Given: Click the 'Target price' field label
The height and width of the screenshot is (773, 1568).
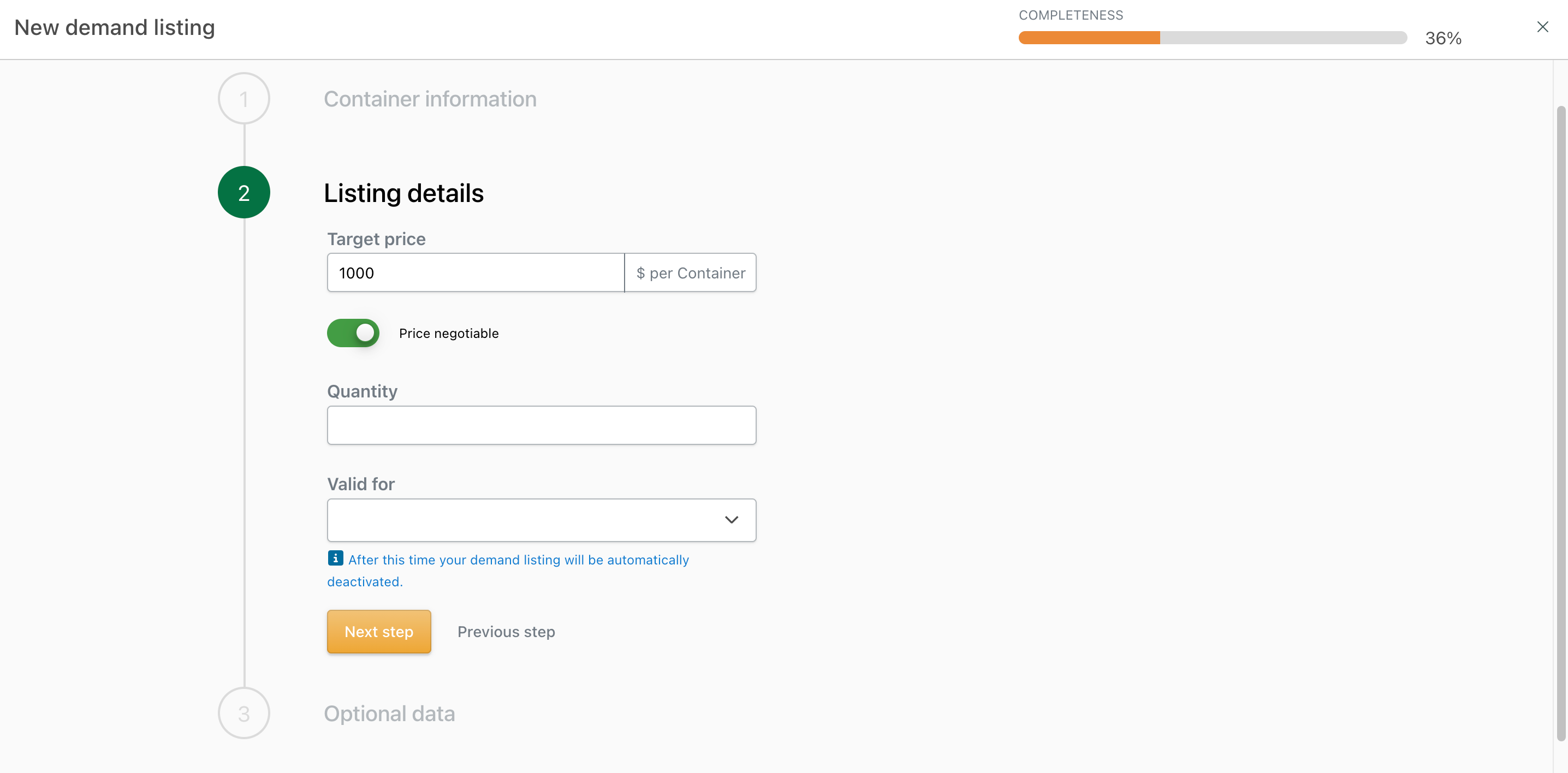Looking at the screenshot, I should point(377,239).
